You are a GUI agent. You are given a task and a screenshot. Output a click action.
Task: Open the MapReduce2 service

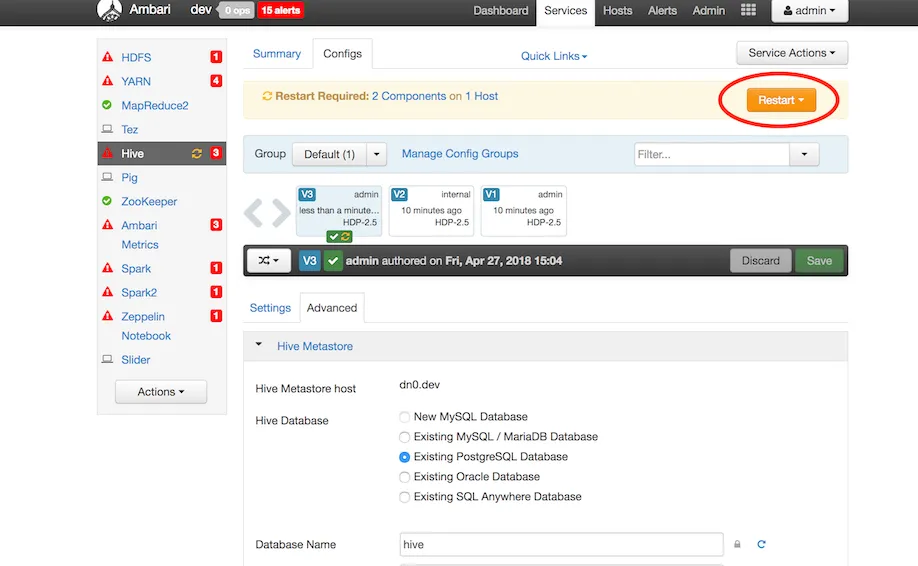[x=155, y=105]
